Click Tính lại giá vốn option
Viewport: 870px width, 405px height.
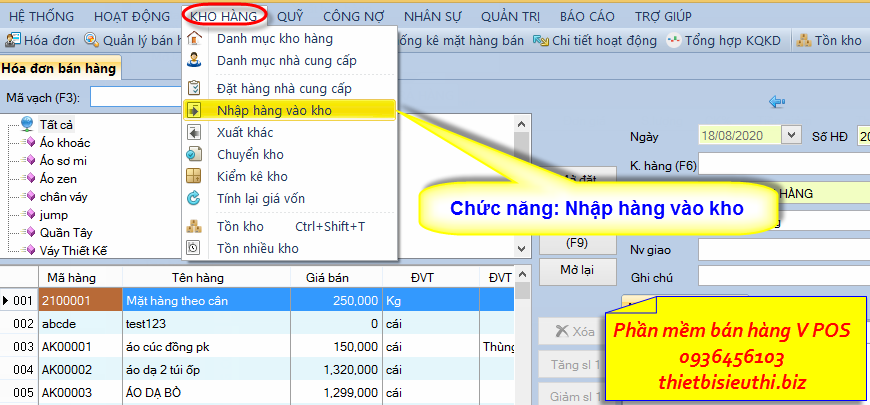point(260,199)
